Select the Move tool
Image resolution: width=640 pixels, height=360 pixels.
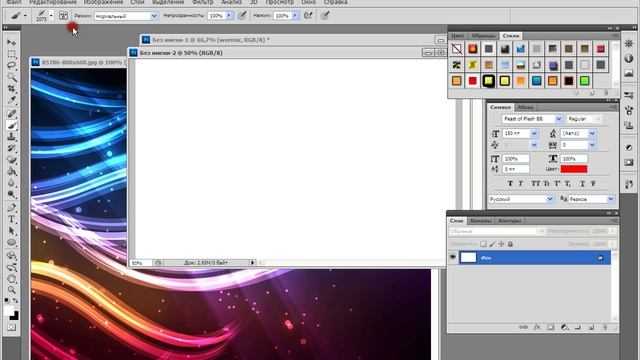coord(11,42)
